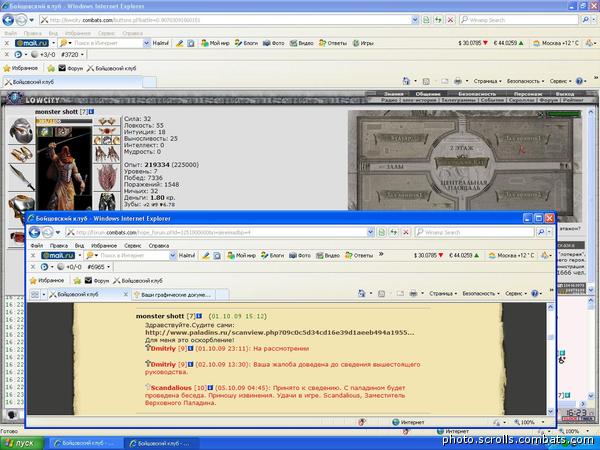Viewport: 600px width, 450px height.
Task: Expand Страница menu in rear window
Action: click(487, 81)
